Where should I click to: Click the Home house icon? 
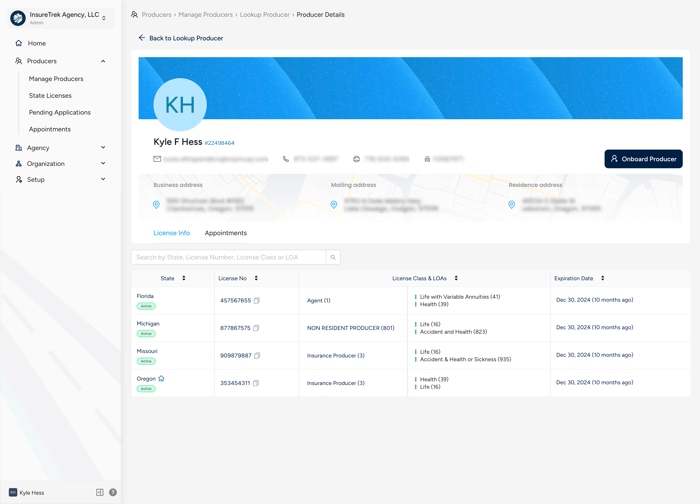point(19,43)
